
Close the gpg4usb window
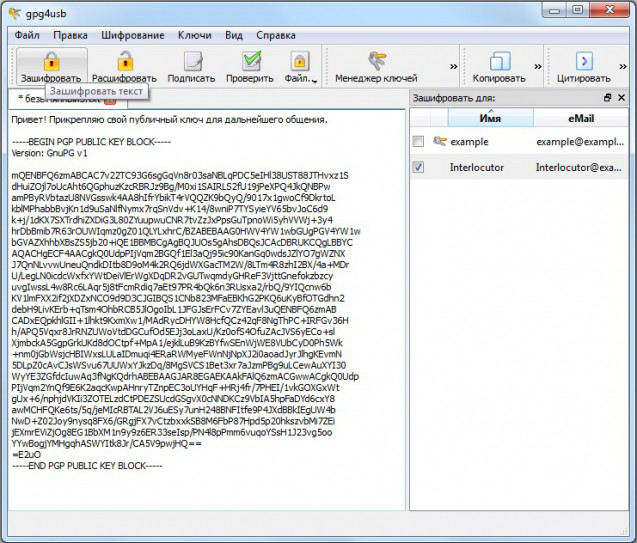click(610, 11)
